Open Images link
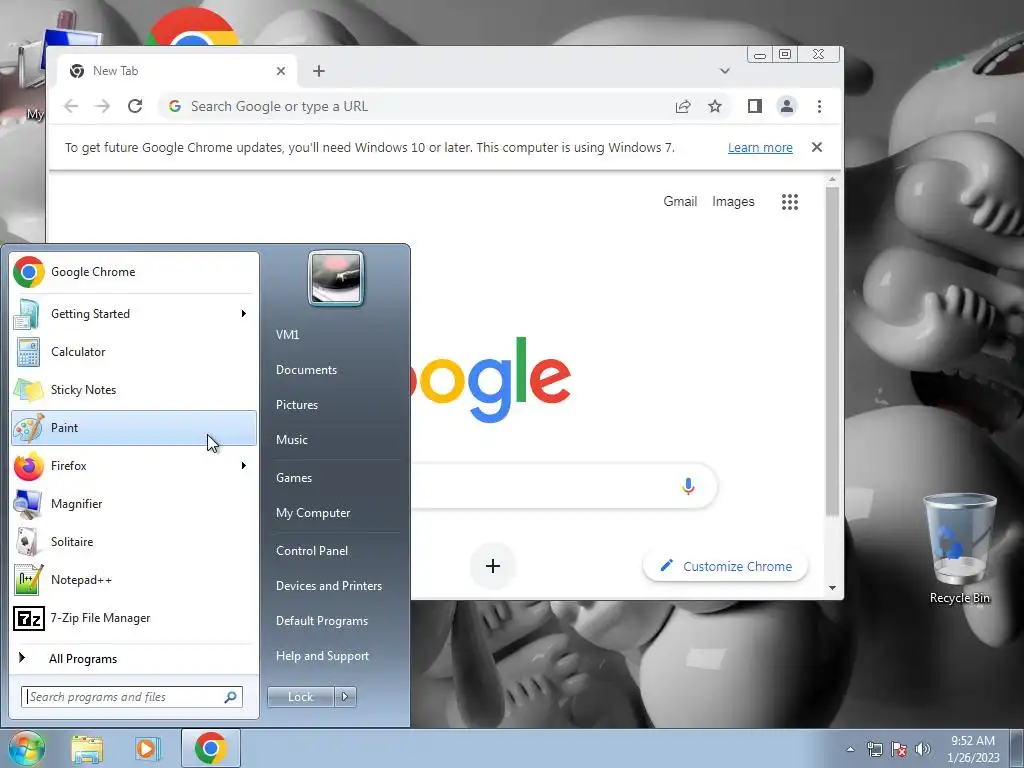 pyautogui.click(x=733, y=202)
